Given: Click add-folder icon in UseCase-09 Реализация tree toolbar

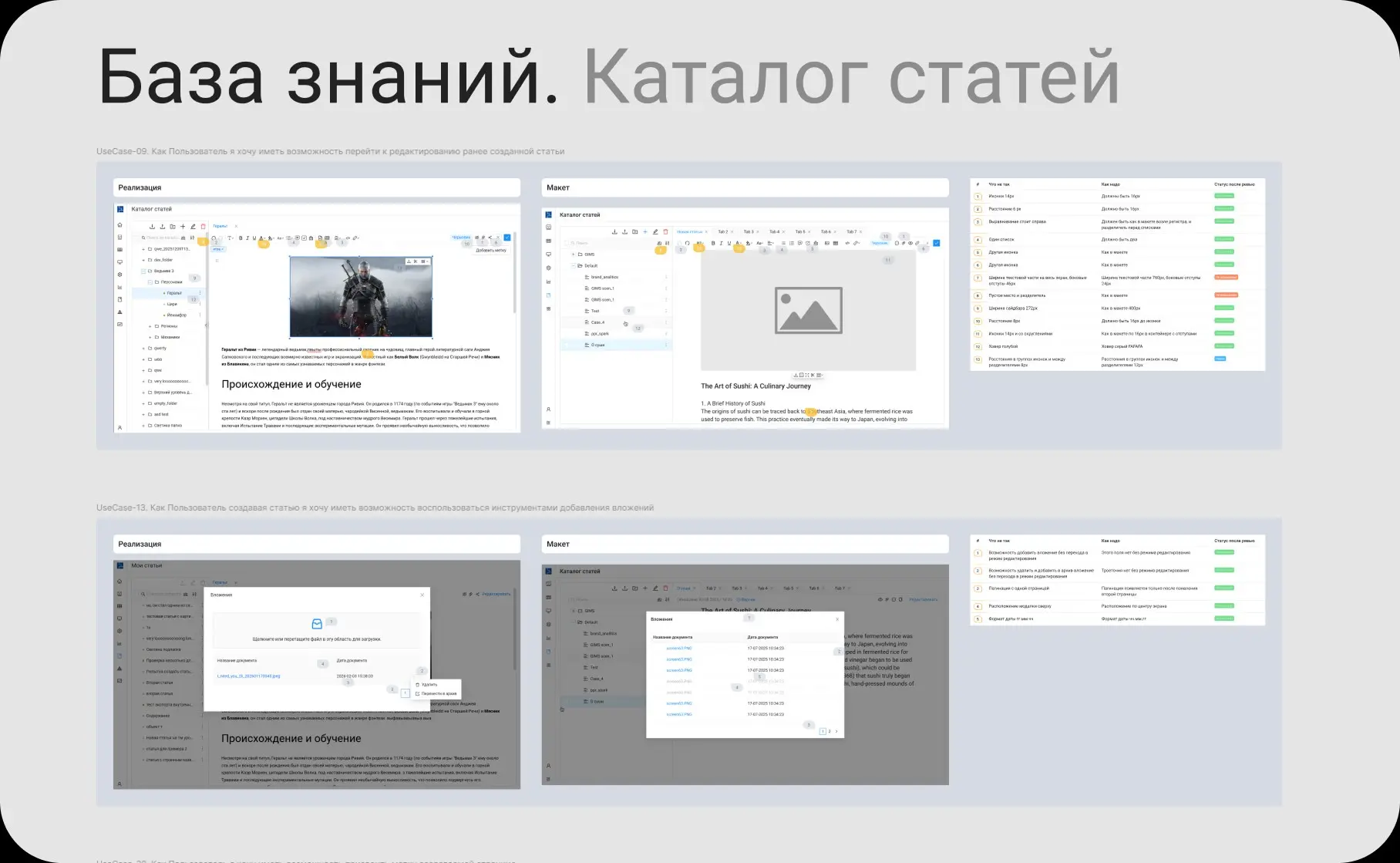Looking at the screenshot, I should click(x=173, y=227).
